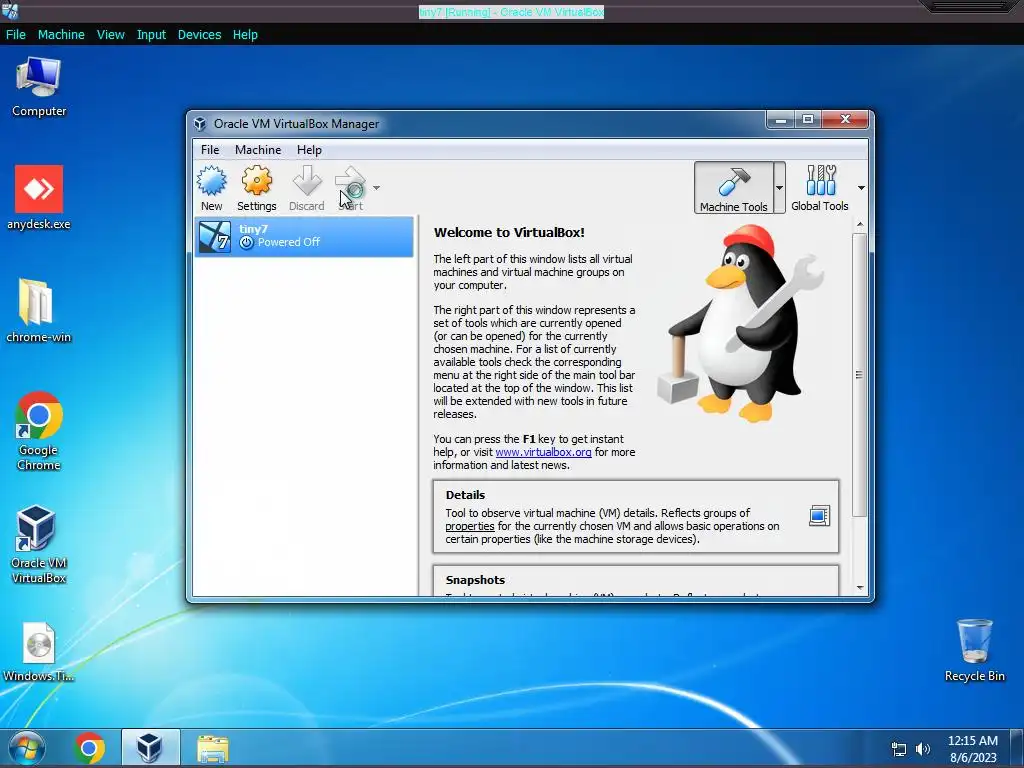Expand the Start button dropdown arrow
The width and height of the screenshot is (1024, 768).
point(377,188)
